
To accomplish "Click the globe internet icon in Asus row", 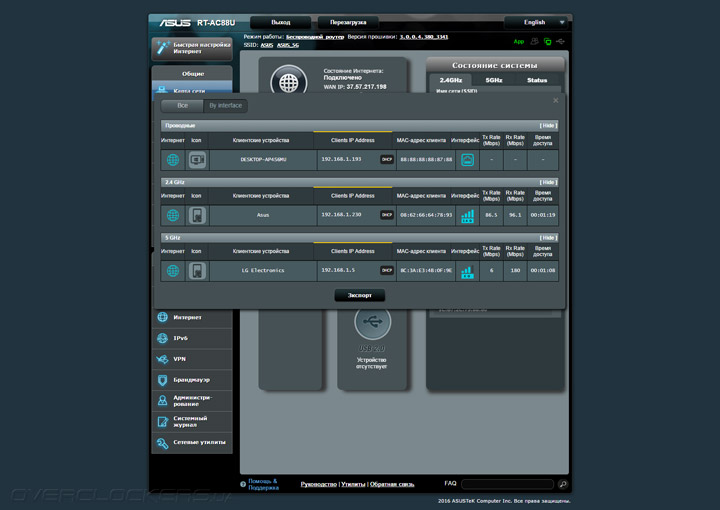I will 173,215.
